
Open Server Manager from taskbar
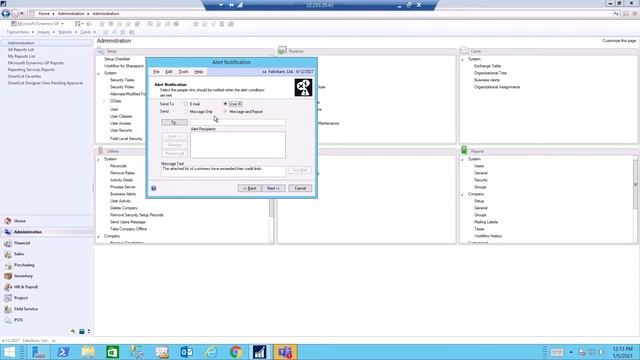tap(38, 352)
